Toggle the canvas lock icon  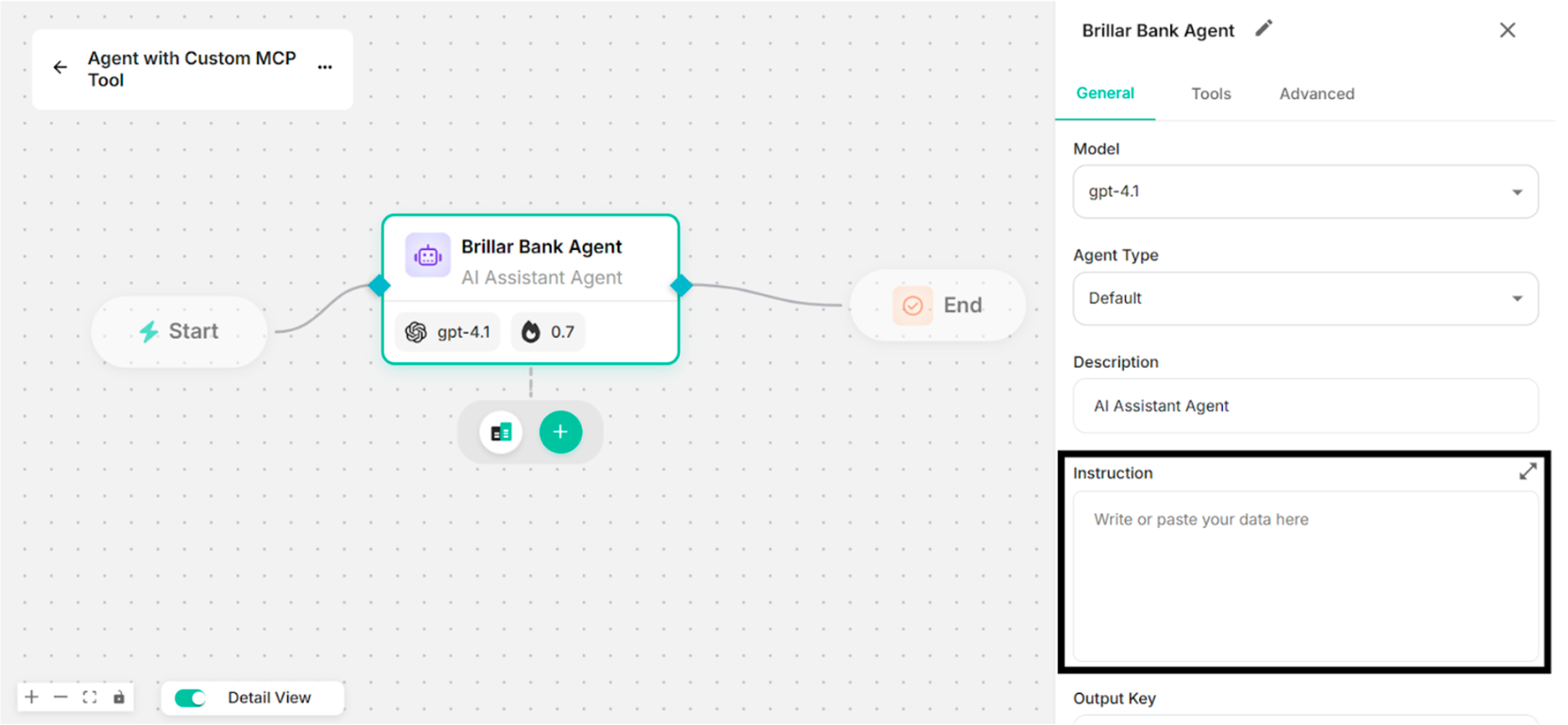pyautogui.click(x=119, y=697)
